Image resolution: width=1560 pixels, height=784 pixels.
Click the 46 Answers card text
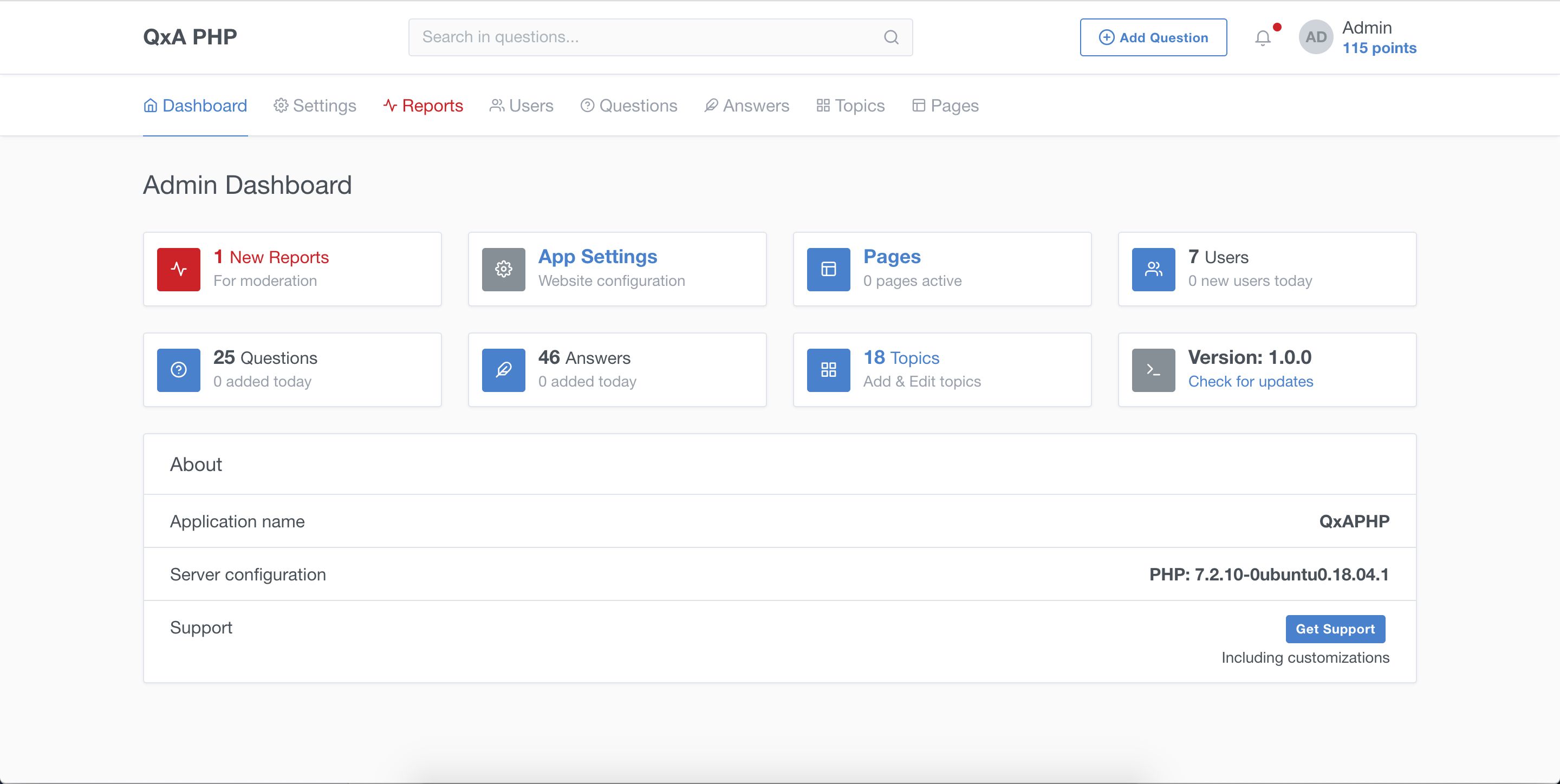[x=584, y=358]
